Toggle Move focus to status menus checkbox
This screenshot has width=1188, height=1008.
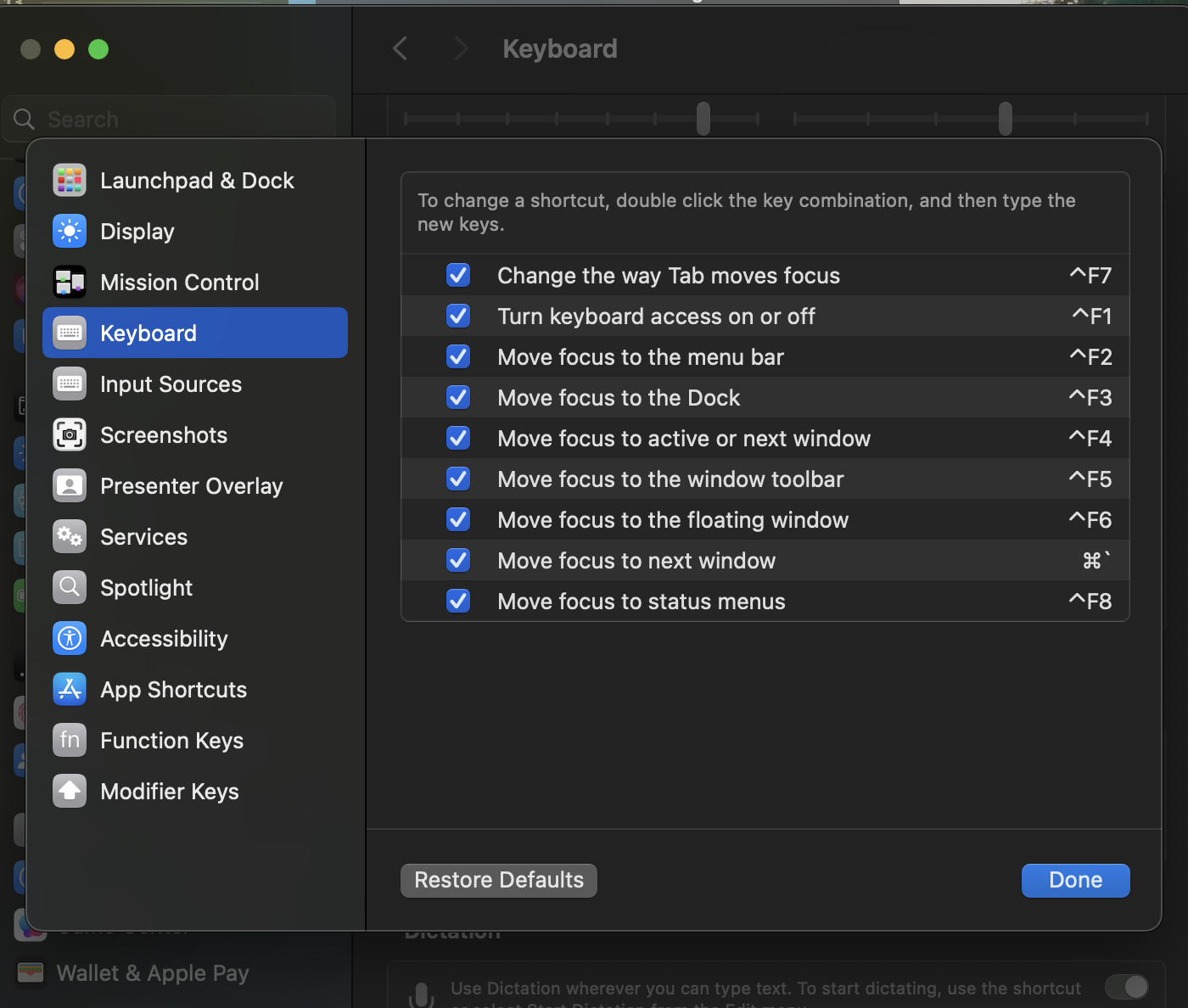tap(458, 601)
